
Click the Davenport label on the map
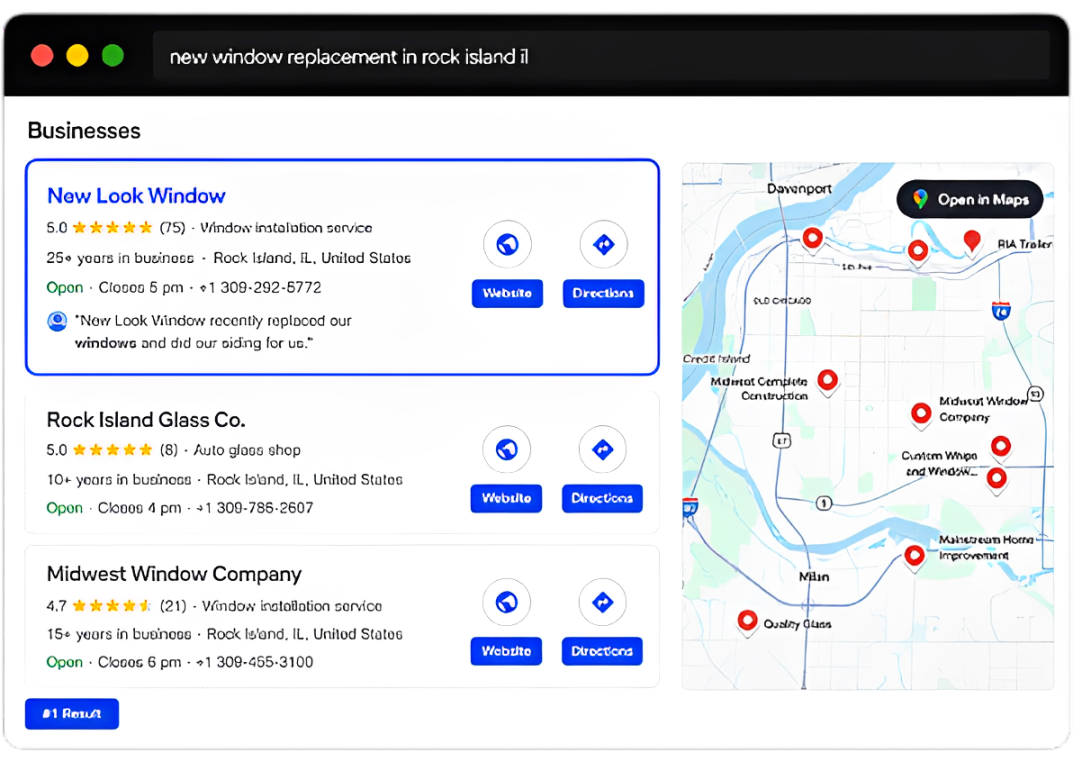[x=799, y=189]
